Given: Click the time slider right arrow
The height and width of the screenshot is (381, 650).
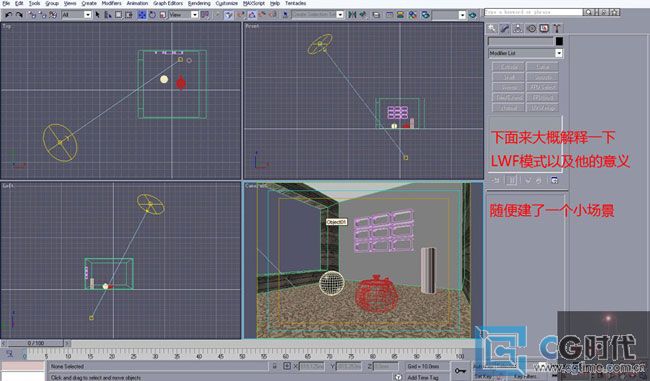Looking at the screenshot, I should click(67, 343).
